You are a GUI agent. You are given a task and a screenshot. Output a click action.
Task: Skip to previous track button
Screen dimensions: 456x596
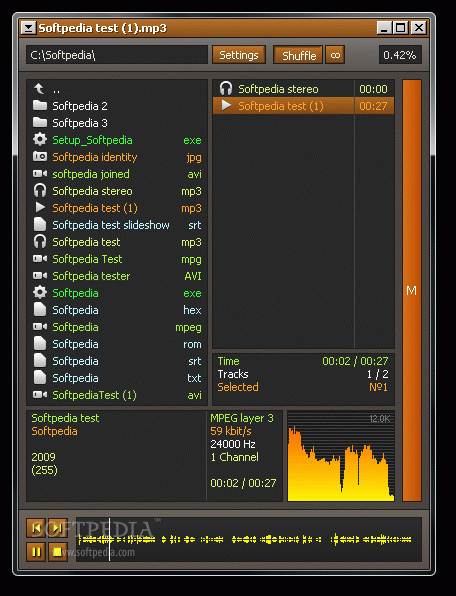36,528
